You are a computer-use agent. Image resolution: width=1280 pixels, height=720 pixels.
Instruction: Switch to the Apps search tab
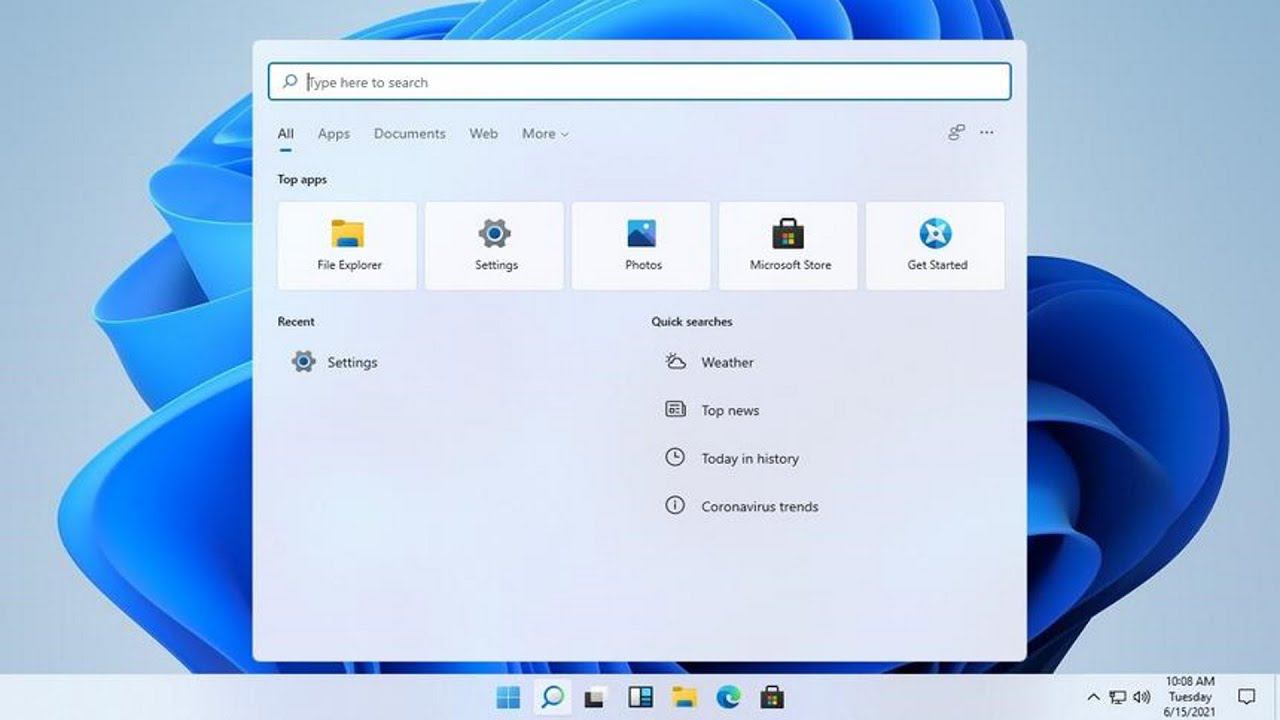334,134
